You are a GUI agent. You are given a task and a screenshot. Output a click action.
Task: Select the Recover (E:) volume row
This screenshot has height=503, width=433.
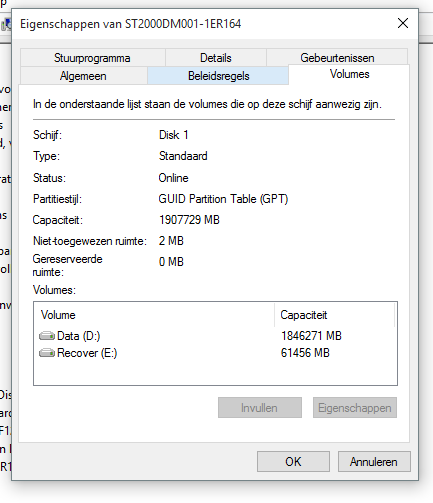[x=215, y=353]
